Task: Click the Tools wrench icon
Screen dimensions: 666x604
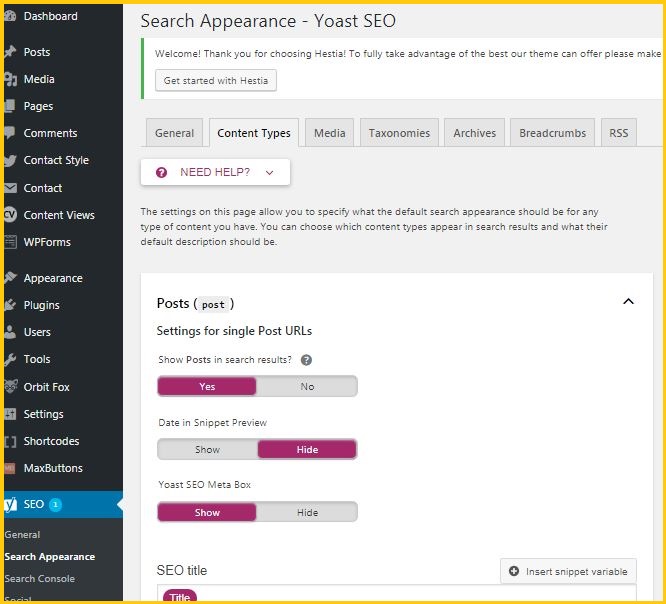Action: point(10,359)
